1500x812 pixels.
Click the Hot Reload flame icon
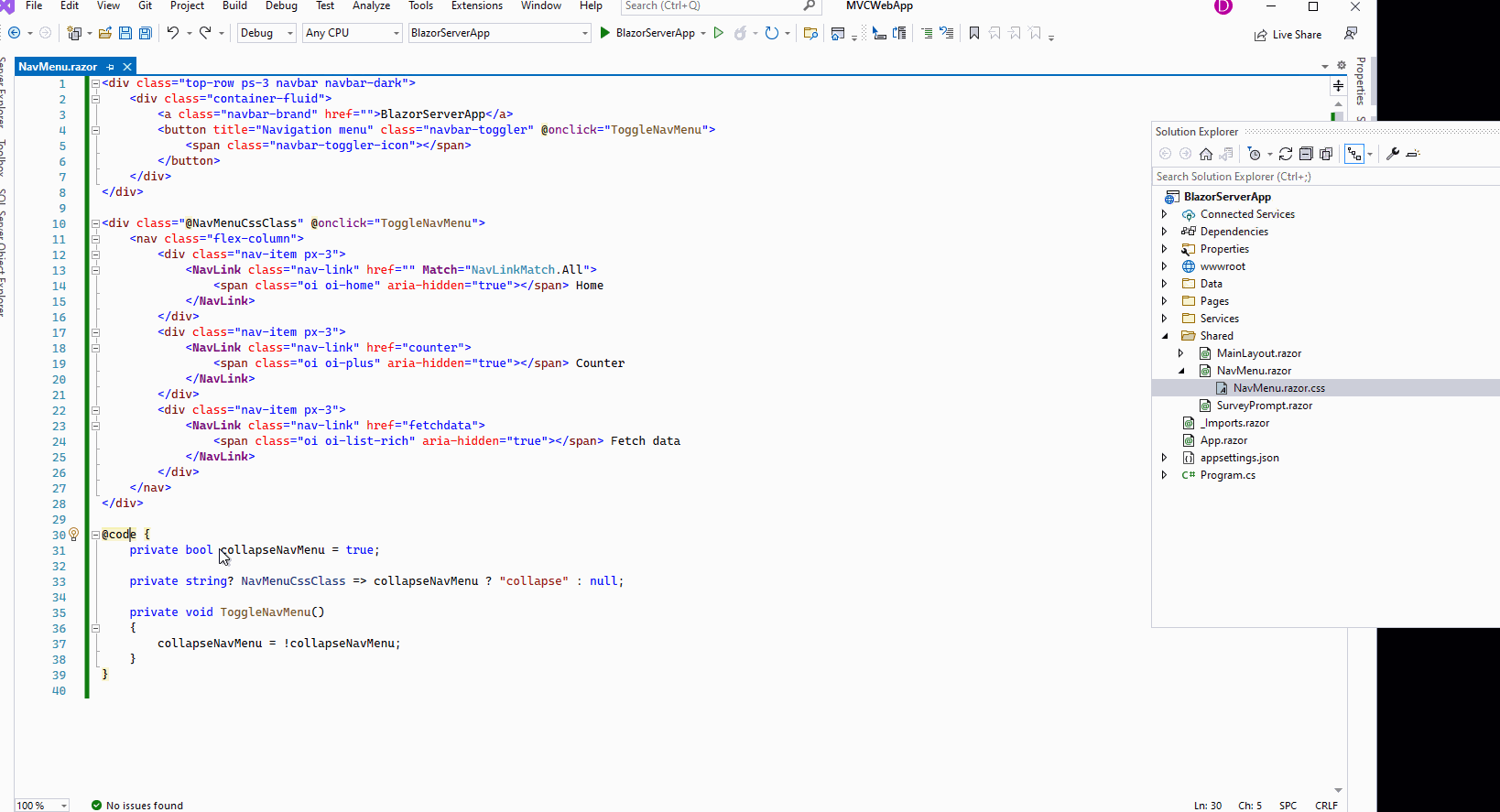tap(740, 33)
